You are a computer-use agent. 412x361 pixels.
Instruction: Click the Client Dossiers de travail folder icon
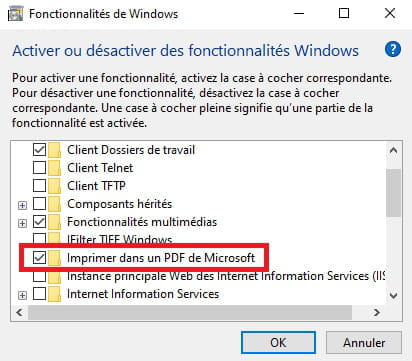55,150
